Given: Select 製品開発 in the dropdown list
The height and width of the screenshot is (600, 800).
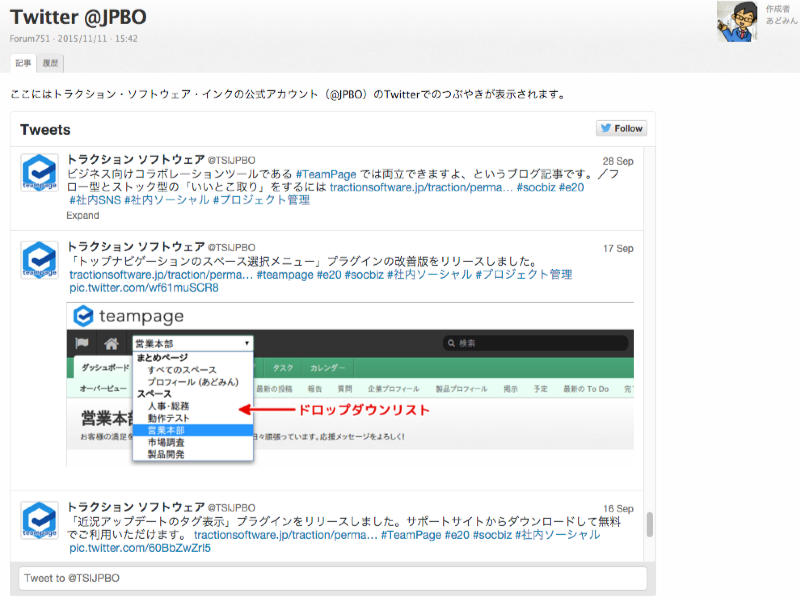Looking at the screenshot, I should 166,454.
